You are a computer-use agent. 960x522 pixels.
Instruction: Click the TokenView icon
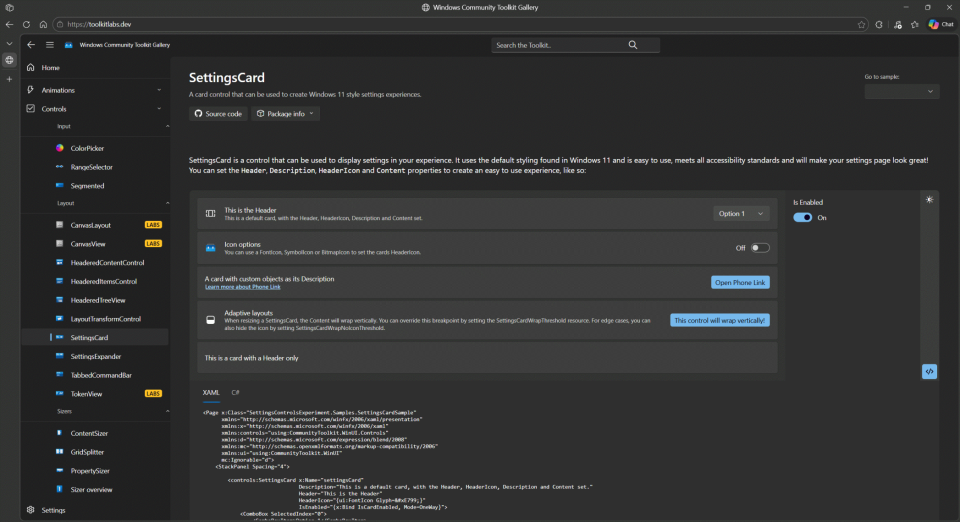(x=59, y=393)
